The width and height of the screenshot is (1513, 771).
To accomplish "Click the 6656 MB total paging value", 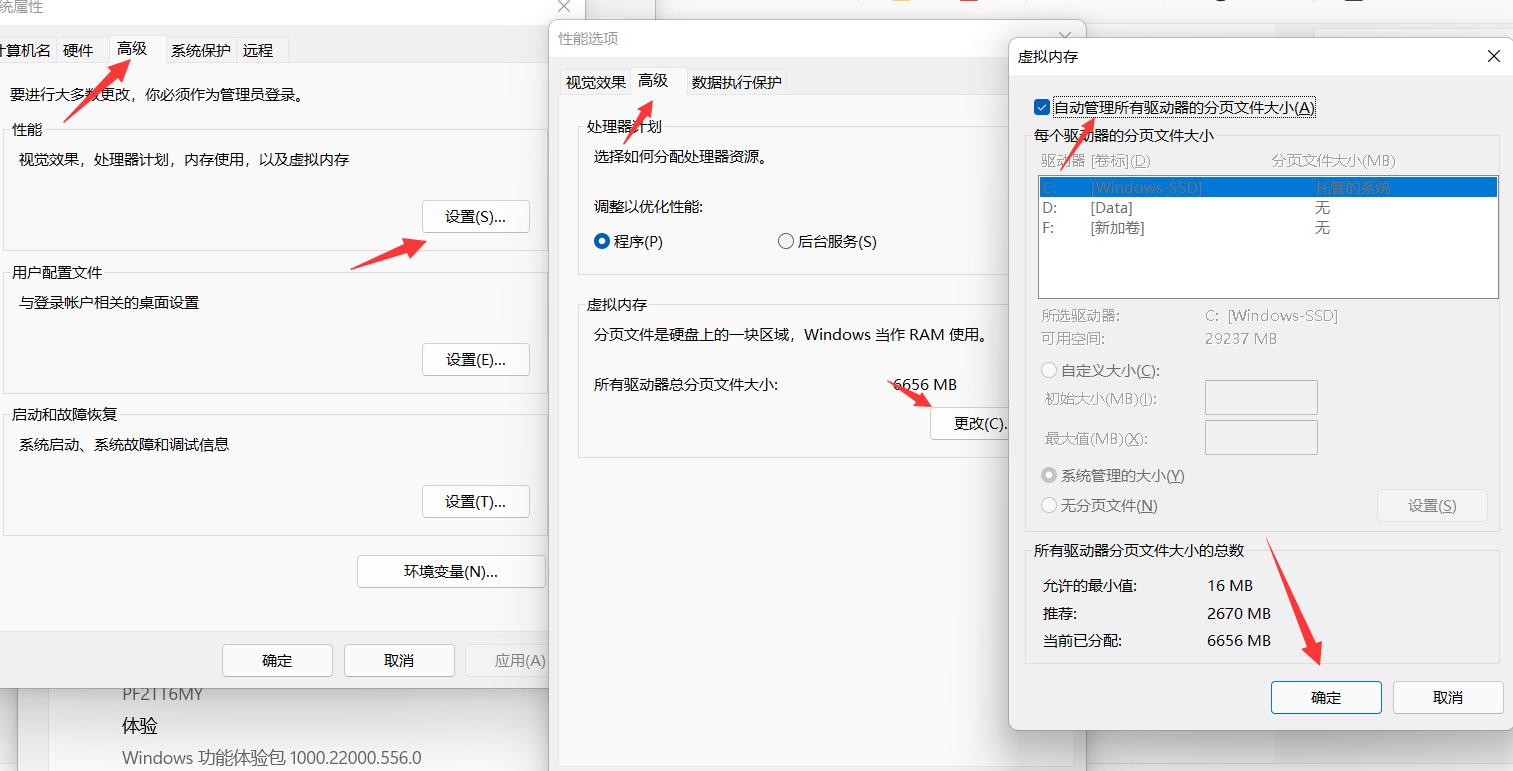I will point(925,385).
